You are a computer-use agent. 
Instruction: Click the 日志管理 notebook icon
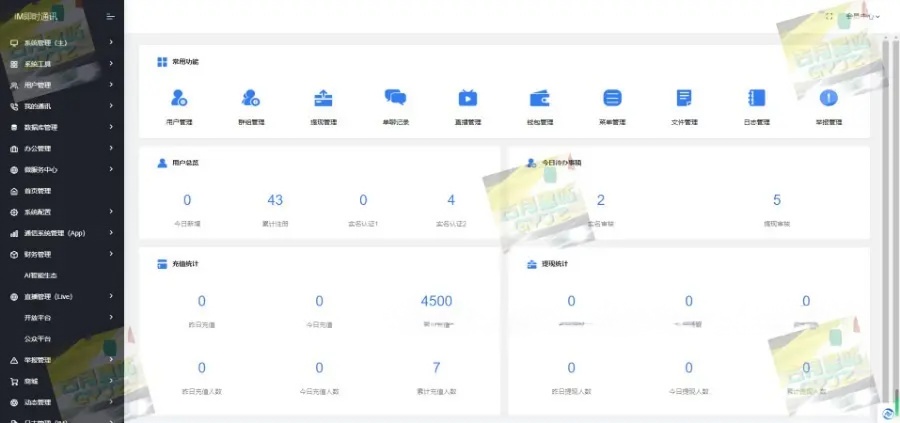point(756,98)
